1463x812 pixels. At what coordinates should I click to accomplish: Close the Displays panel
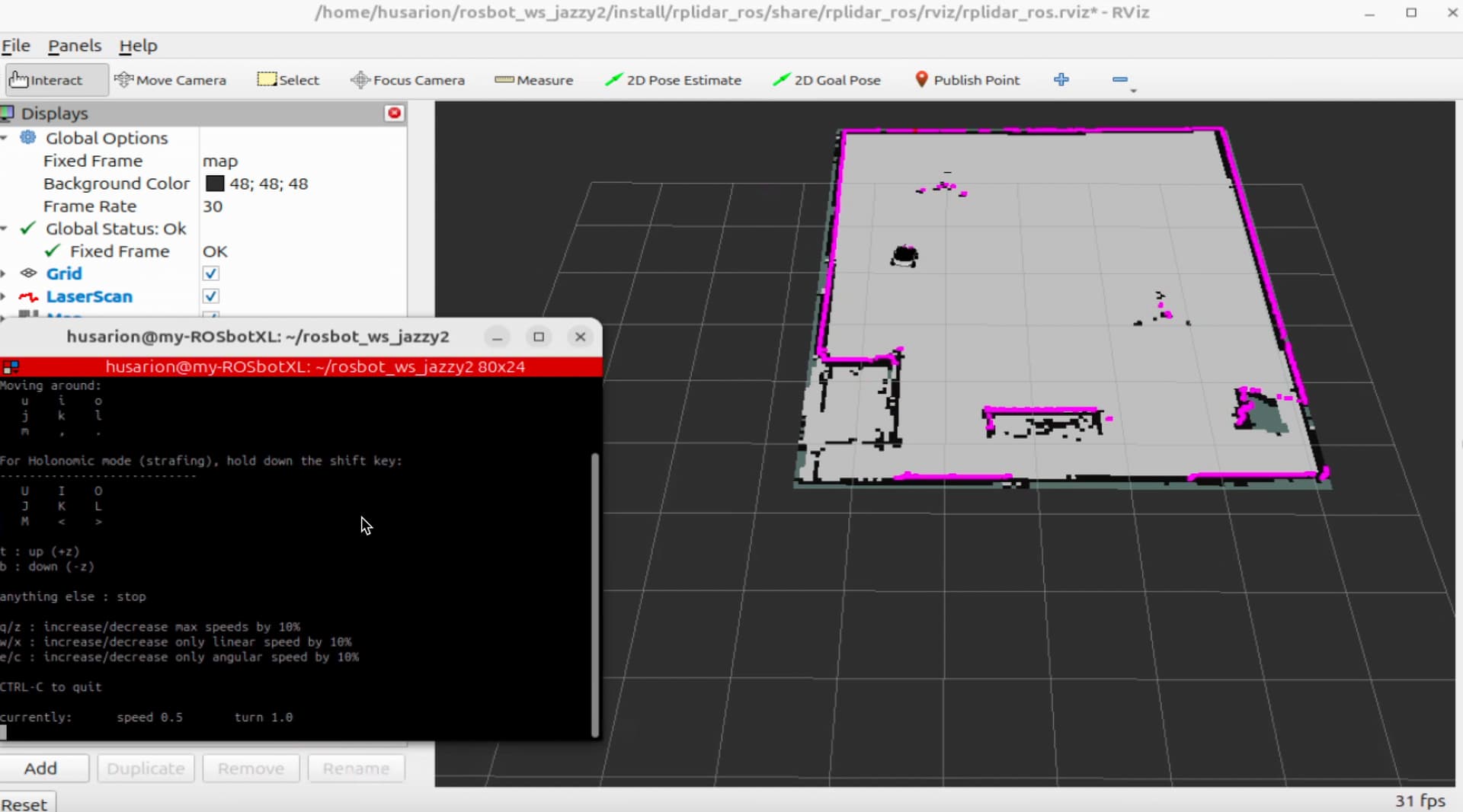pos(394,113)
